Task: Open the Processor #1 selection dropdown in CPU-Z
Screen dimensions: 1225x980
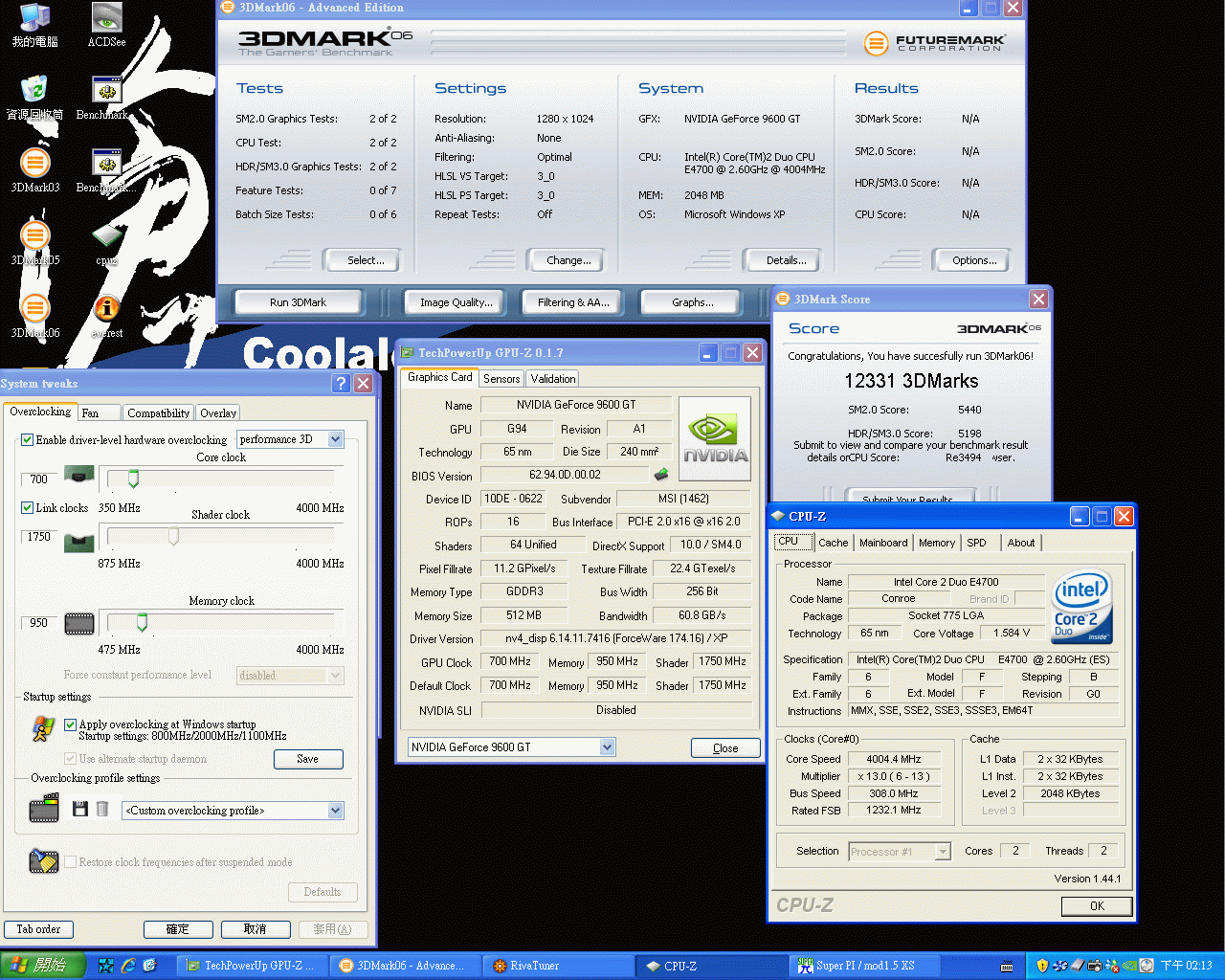Action: pyautogui.click(x=900, y=852)
